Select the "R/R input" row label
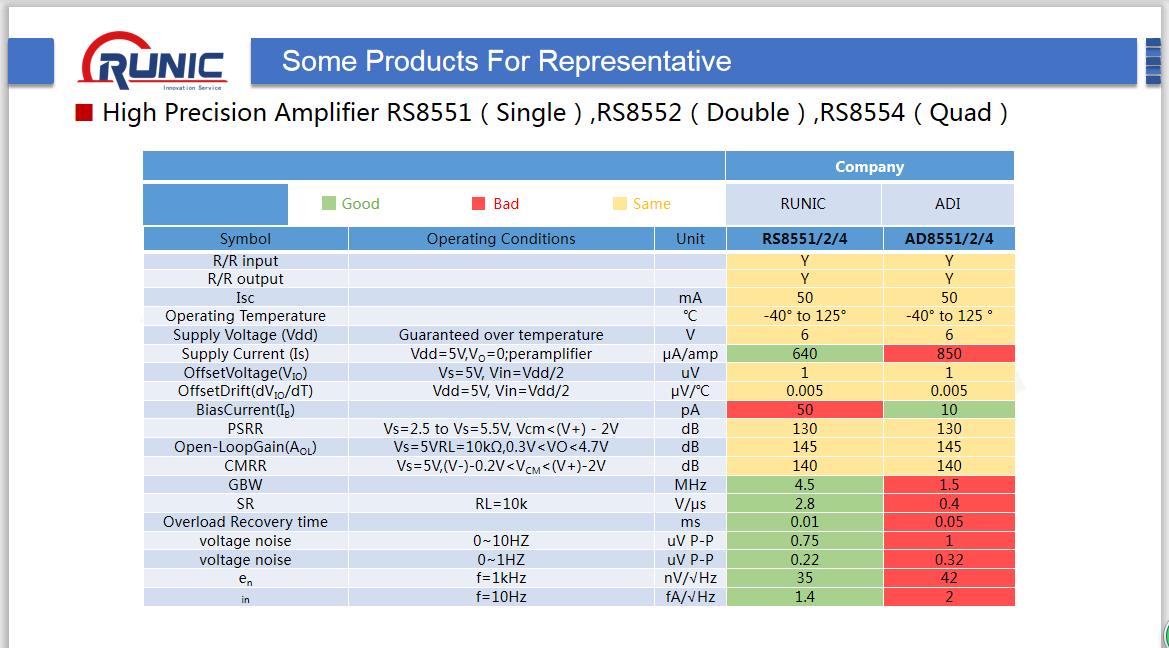The image size is (1169, 648). point(245,261)
